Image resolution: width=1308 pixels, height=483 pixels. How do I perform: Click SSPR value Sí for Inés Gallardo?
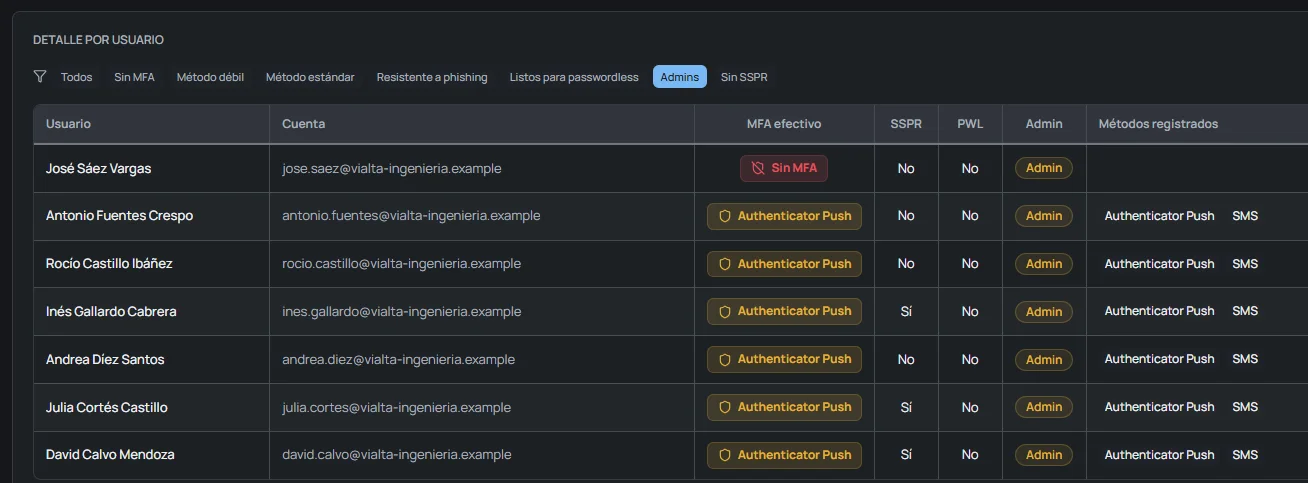tap(906, 312)
